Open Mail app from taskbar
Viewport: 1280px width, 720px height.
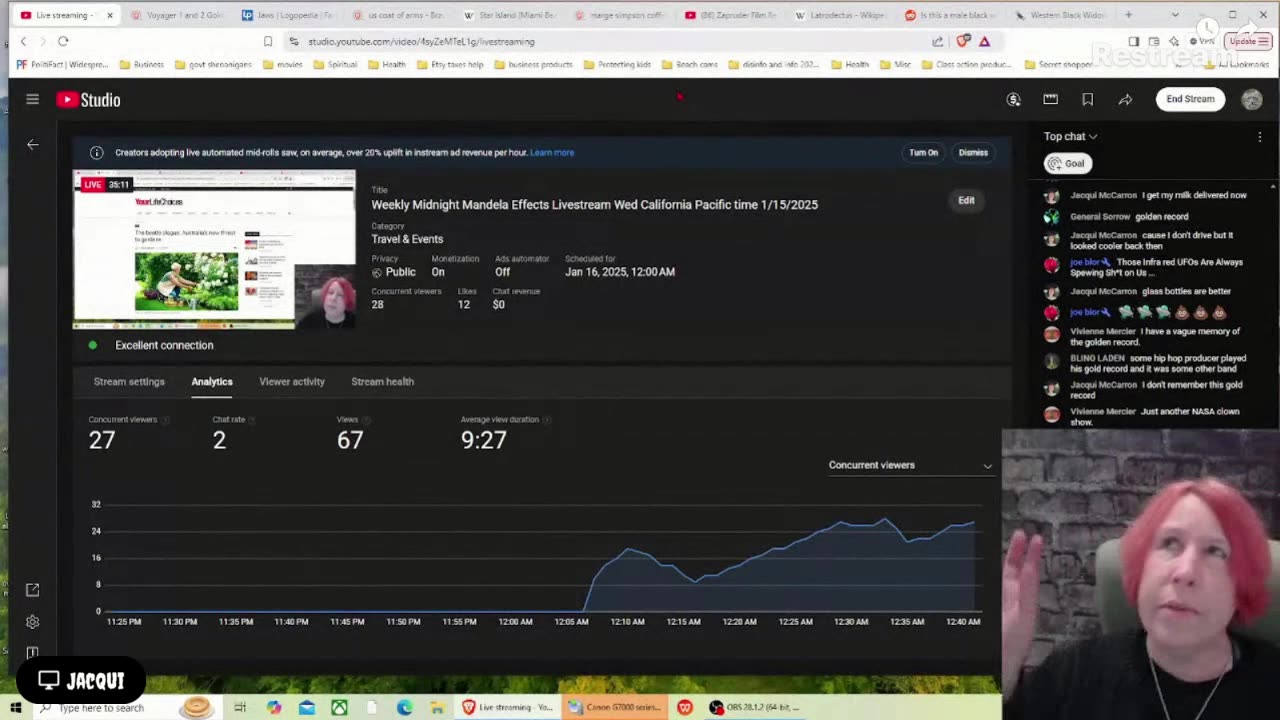click(x=306, y=707)
